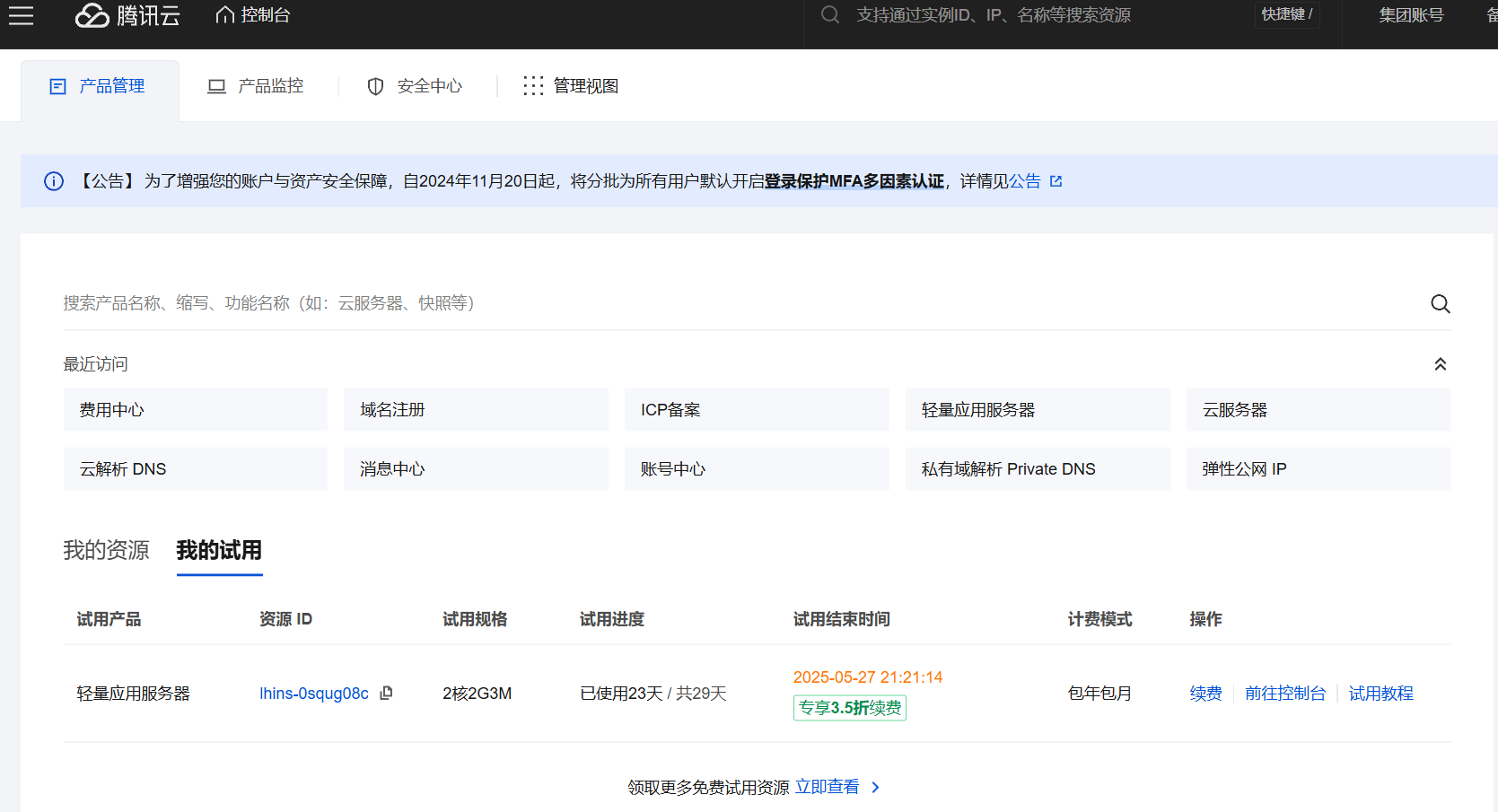The width and height of the screenshot is (1498, 812).
Task: Click the 安全中心 shield icon
Action: click(376, 86)
